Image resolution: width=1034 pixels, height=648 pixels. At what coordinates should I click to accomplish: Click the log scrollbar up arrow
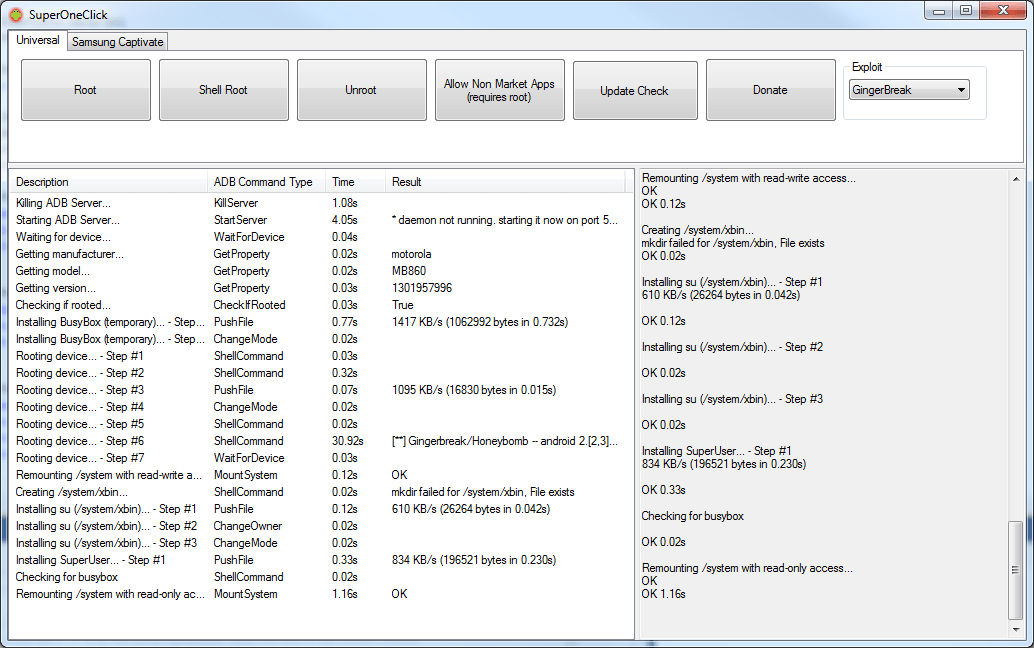[x=1016, y=177]
